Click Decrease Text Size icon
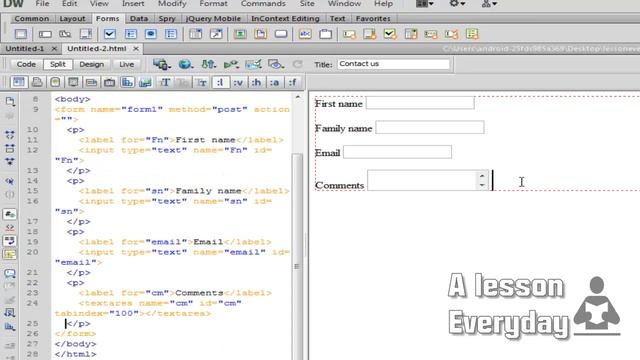 pos(201,82)
